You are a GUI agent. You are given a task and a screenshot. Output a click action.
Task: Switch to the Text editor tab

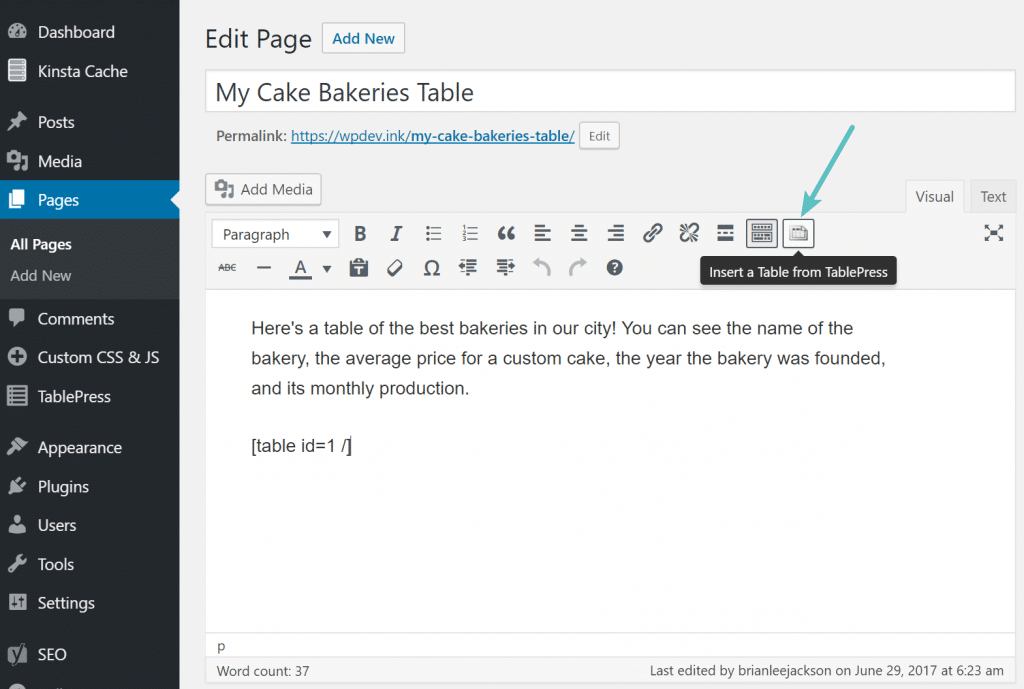pyautogui.click(x=993, y=197)
